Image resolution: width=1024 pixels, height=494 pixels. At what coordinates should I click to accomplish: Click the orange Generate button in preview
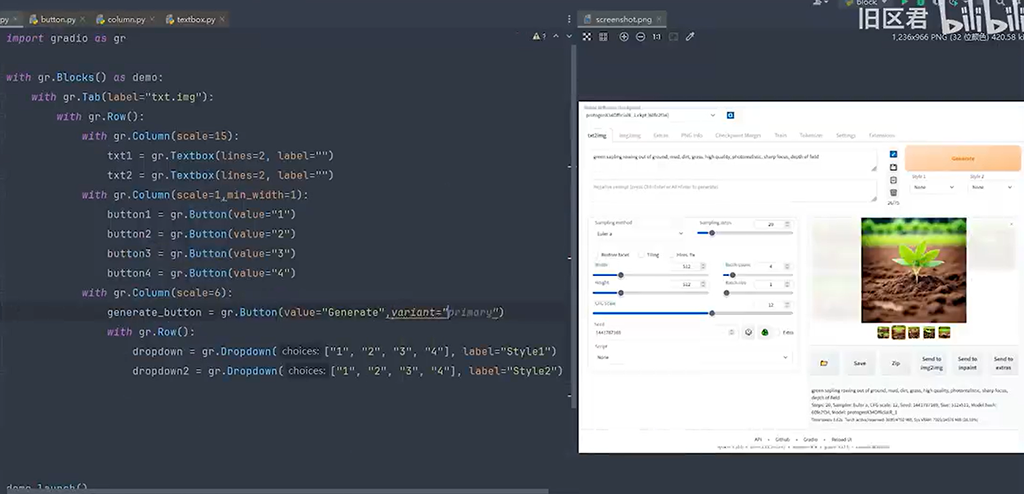(963, 158)
